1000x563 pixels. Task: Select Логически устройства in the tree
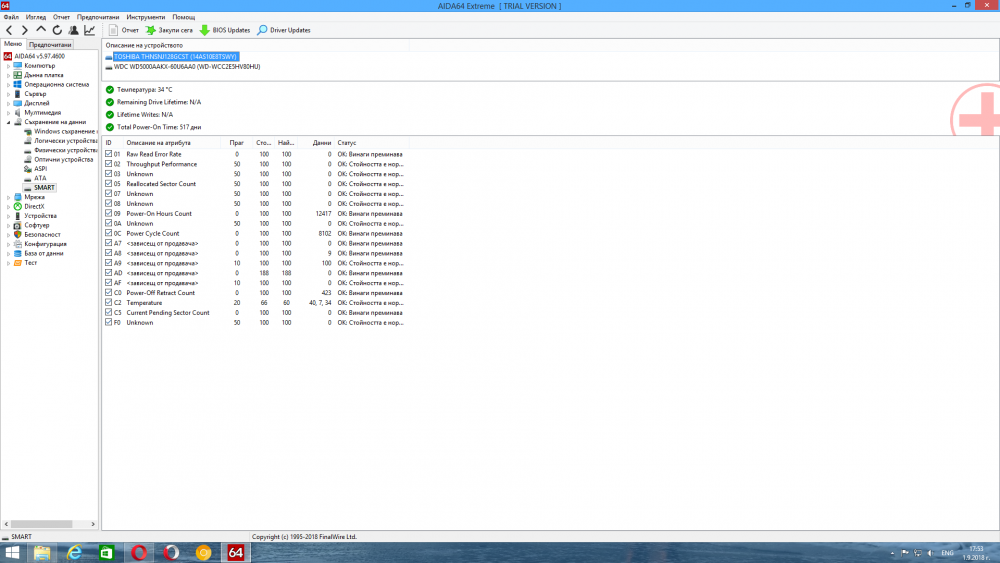[66, 140]
